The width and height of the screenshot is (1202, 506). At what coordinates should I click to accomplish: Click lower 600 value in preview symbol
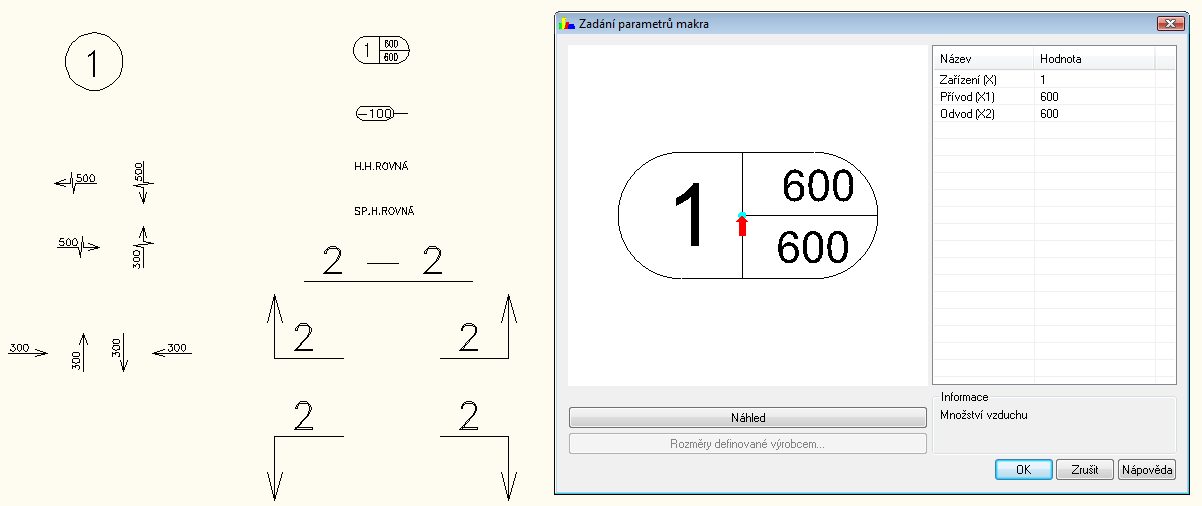pos(812,247)
